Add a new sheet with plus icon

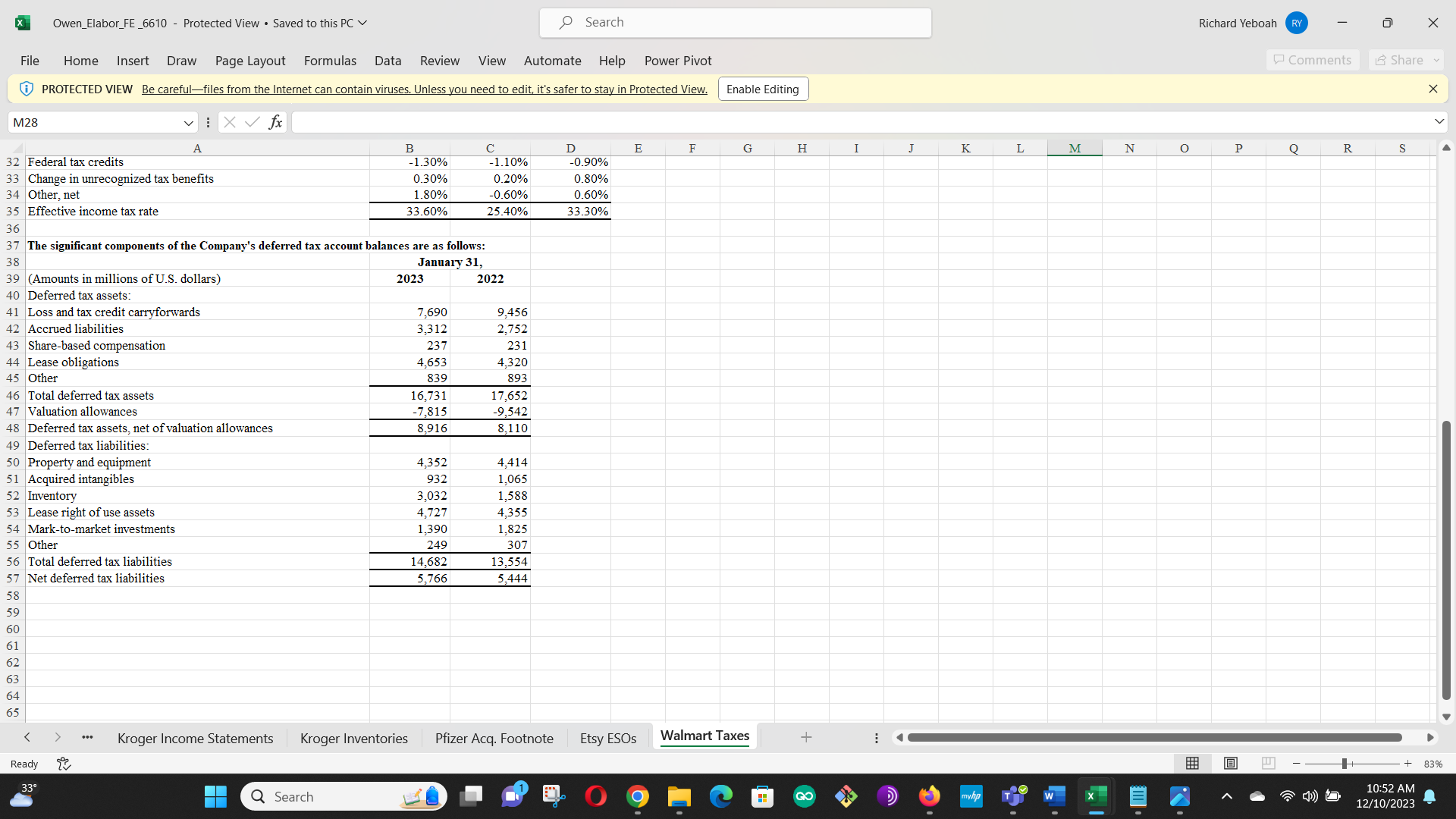pos(806,737)
